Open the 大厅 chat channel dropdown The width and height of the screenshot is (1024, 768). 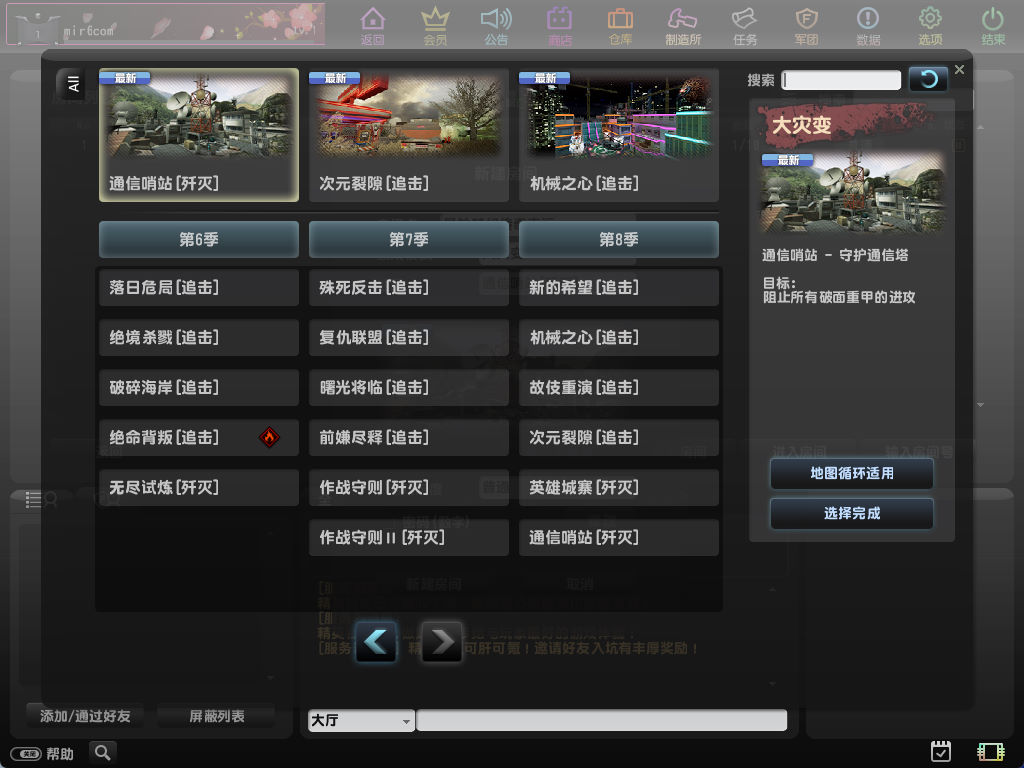coord(361,720)
